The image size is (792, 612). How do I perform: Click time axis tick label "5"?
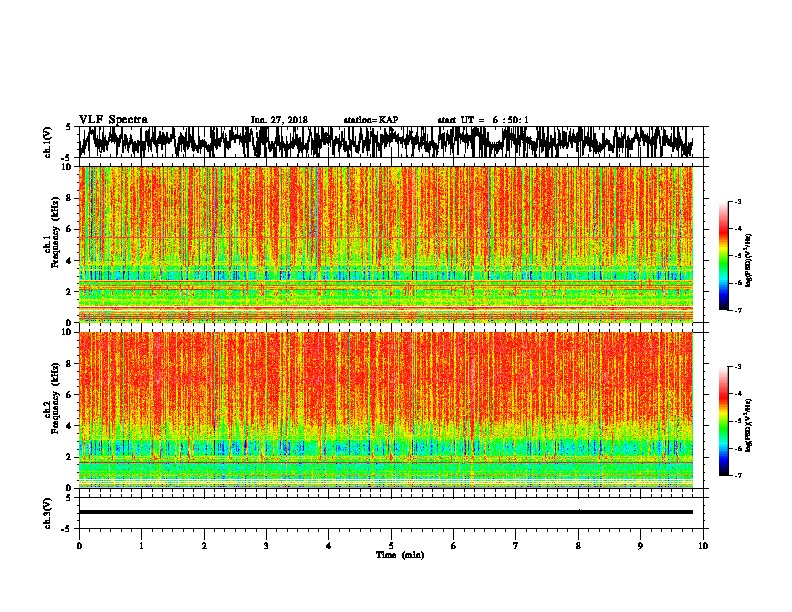point(391,546)
